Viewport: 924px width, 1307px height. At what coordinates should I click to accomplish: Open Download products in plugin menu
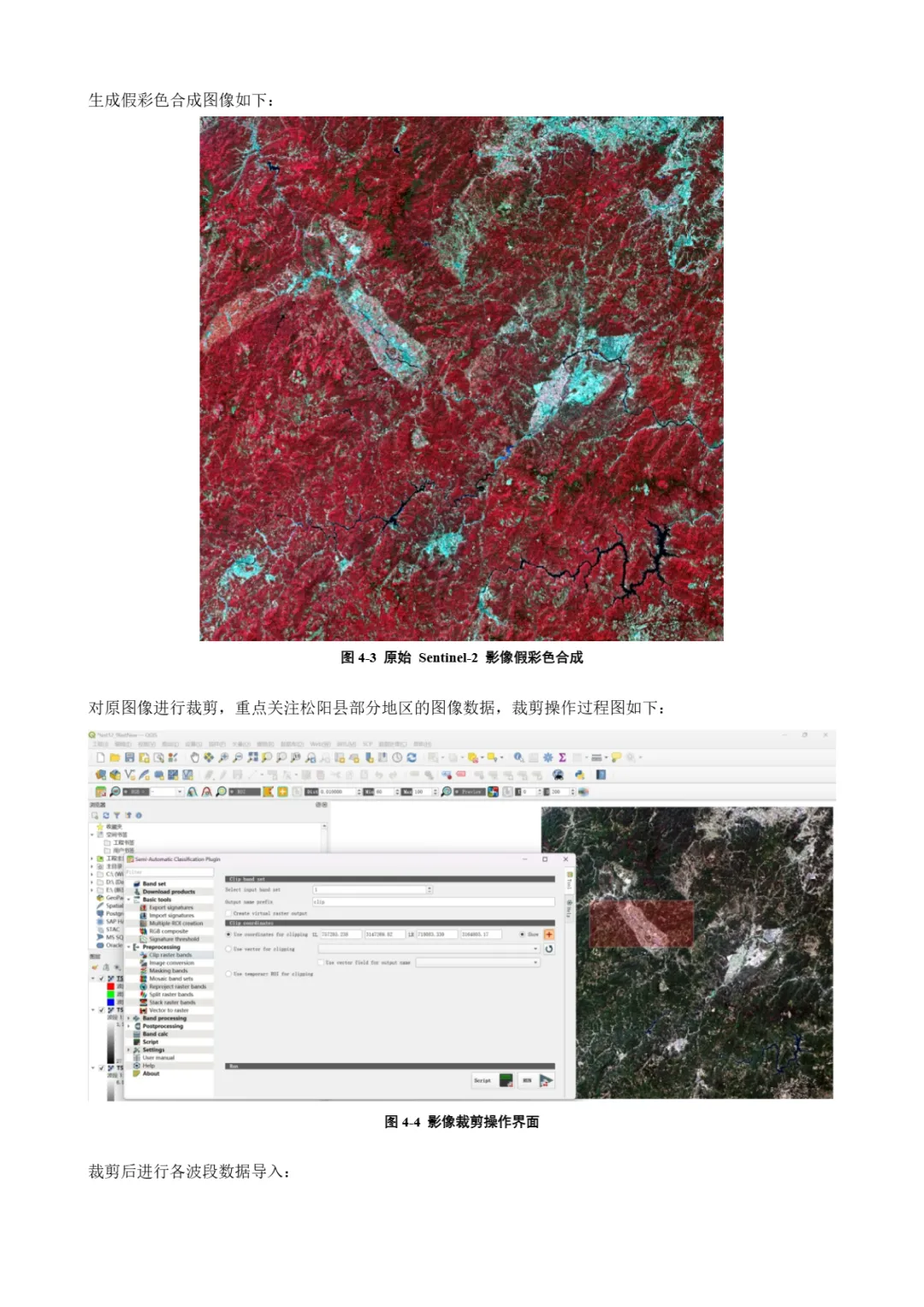click(169, 891)
